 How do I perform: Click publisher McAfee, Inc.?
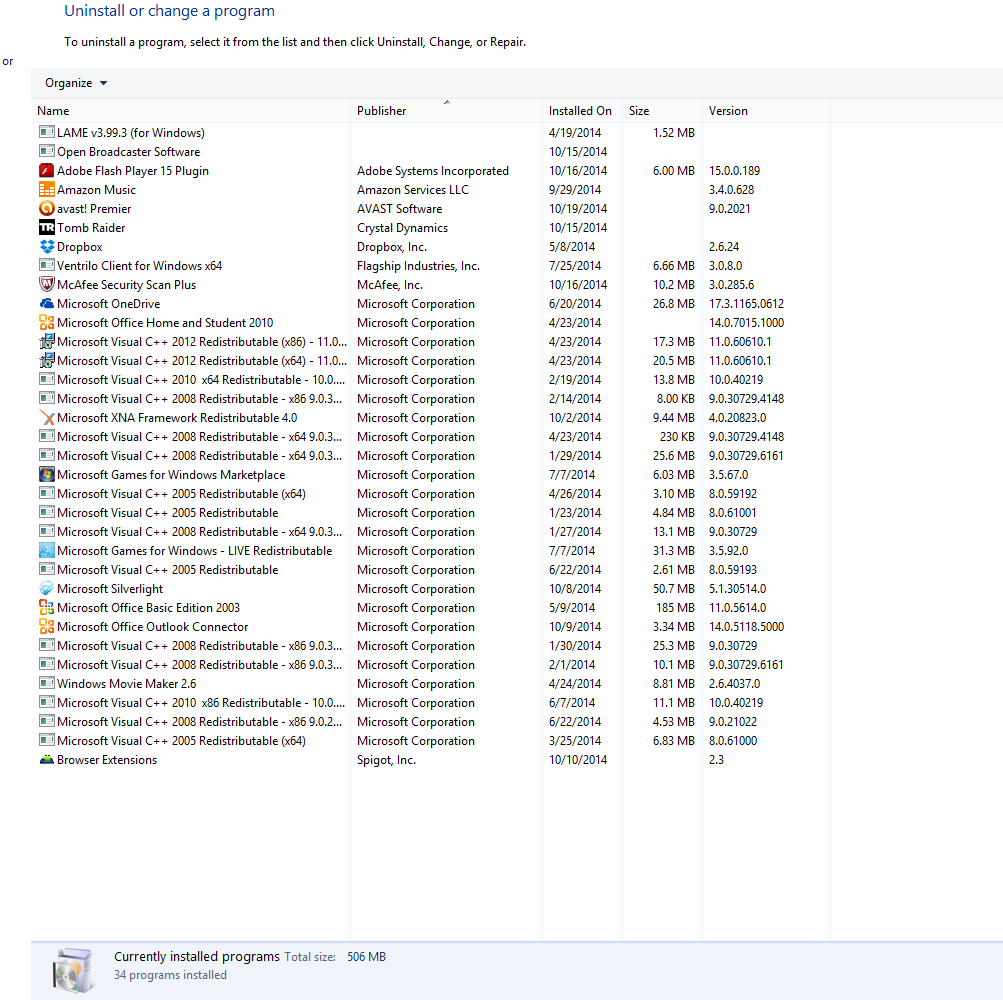[x=390, y=285]
